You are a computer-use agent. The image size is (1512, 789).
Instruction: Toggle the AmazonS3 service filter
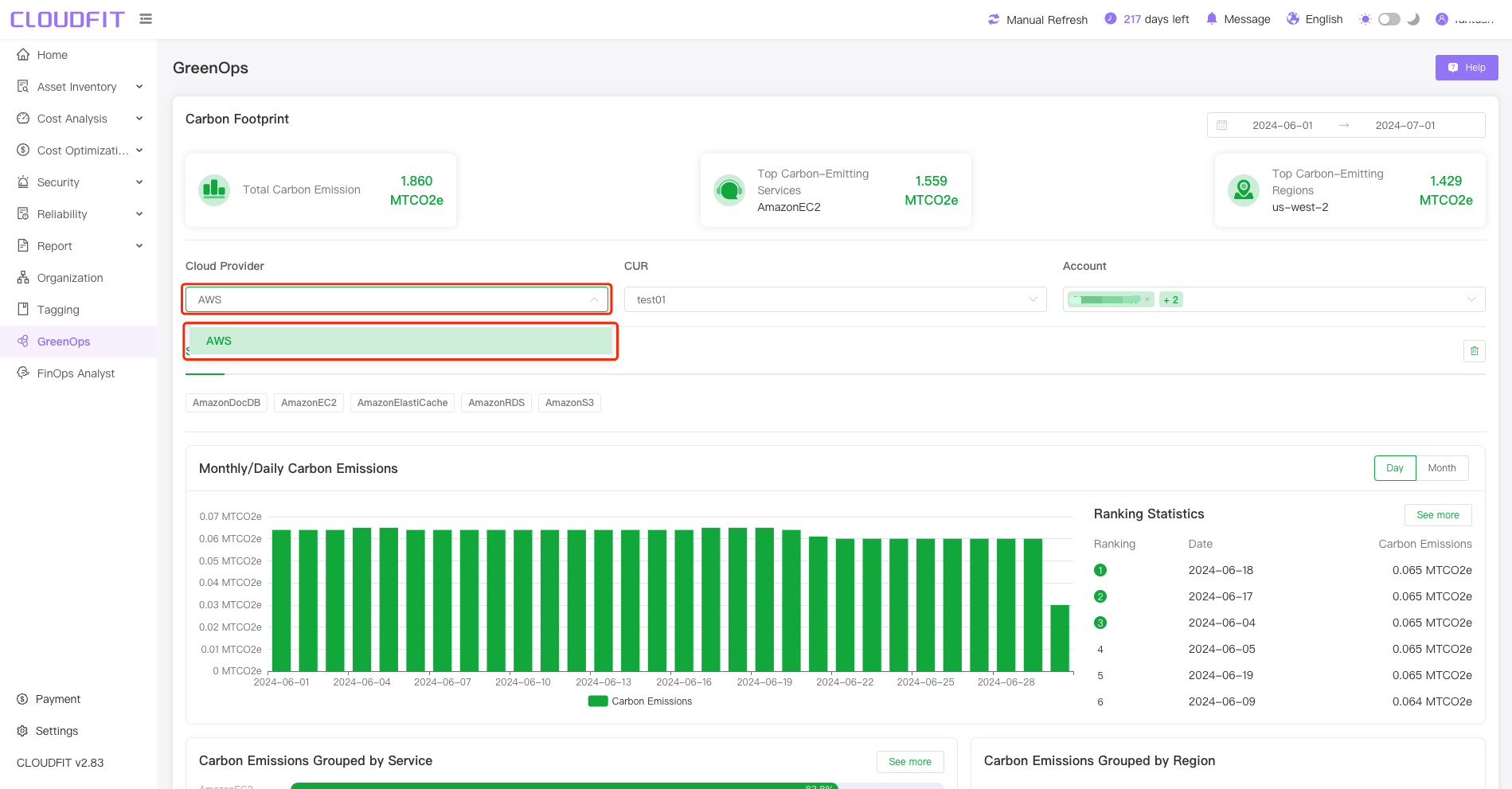pyautogui.click(x=569, y=403)
